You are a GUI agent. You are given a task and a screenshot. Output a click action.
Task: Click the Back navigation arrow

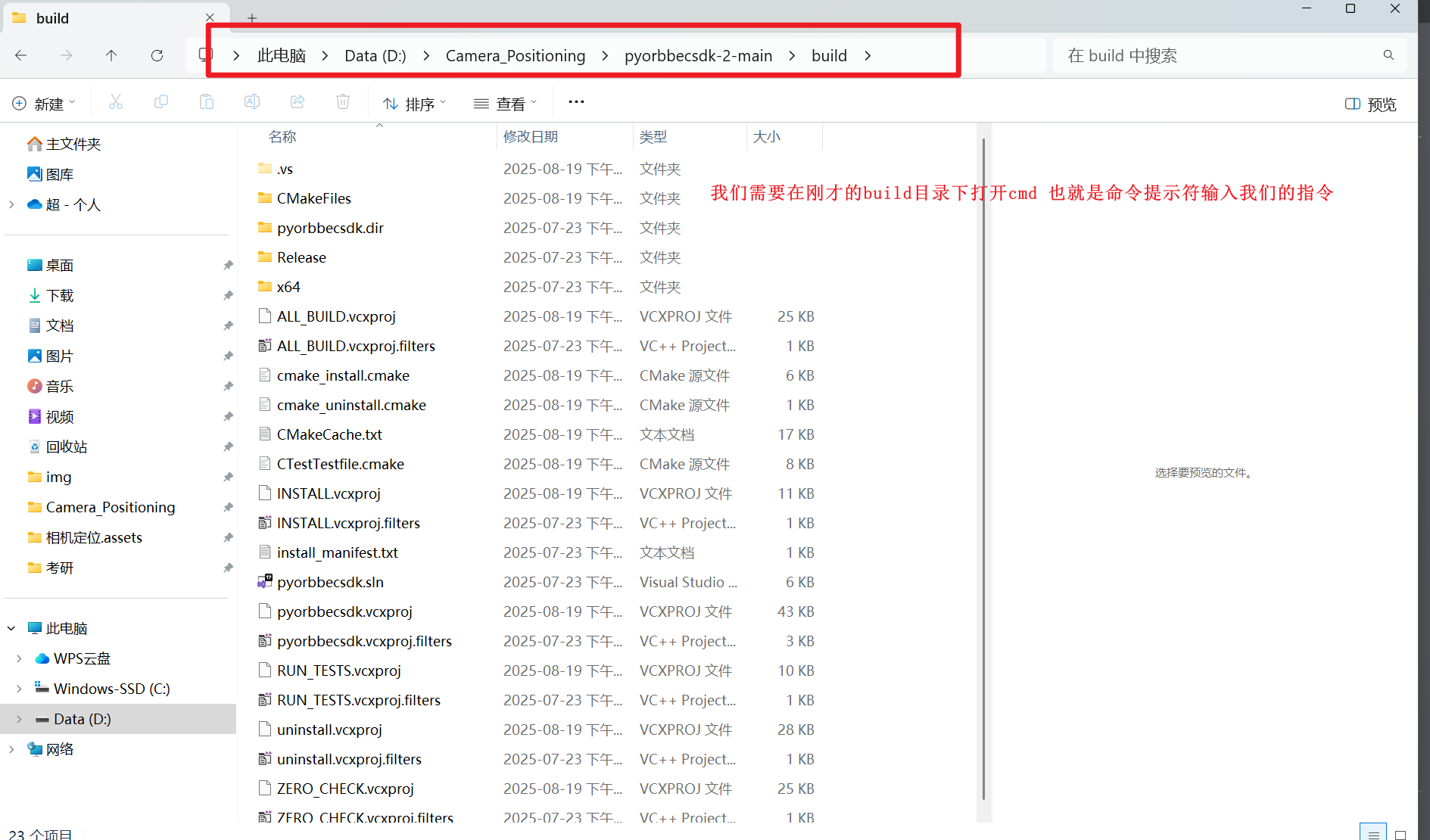(x=21, y=54)
